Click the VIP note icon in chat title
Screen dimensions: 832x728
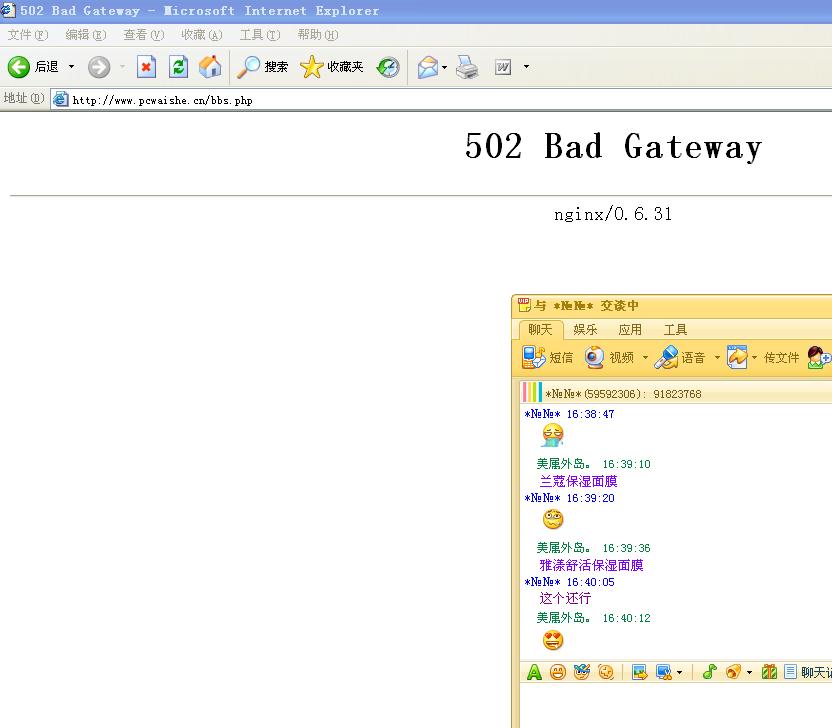(x=524, y=305)
